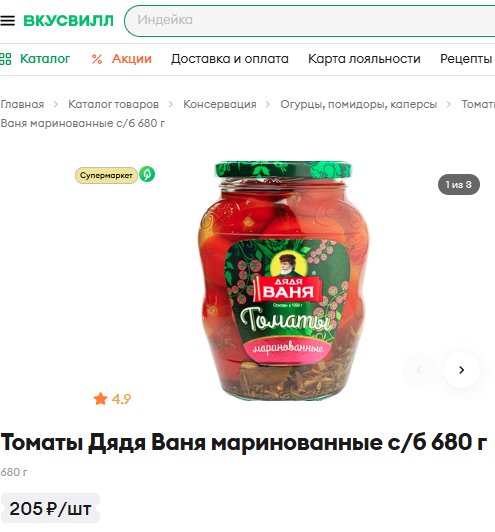The image size is (495, 532).
Task: Follow the Каталог товаров breadcrumb
Action: (113, 104)
